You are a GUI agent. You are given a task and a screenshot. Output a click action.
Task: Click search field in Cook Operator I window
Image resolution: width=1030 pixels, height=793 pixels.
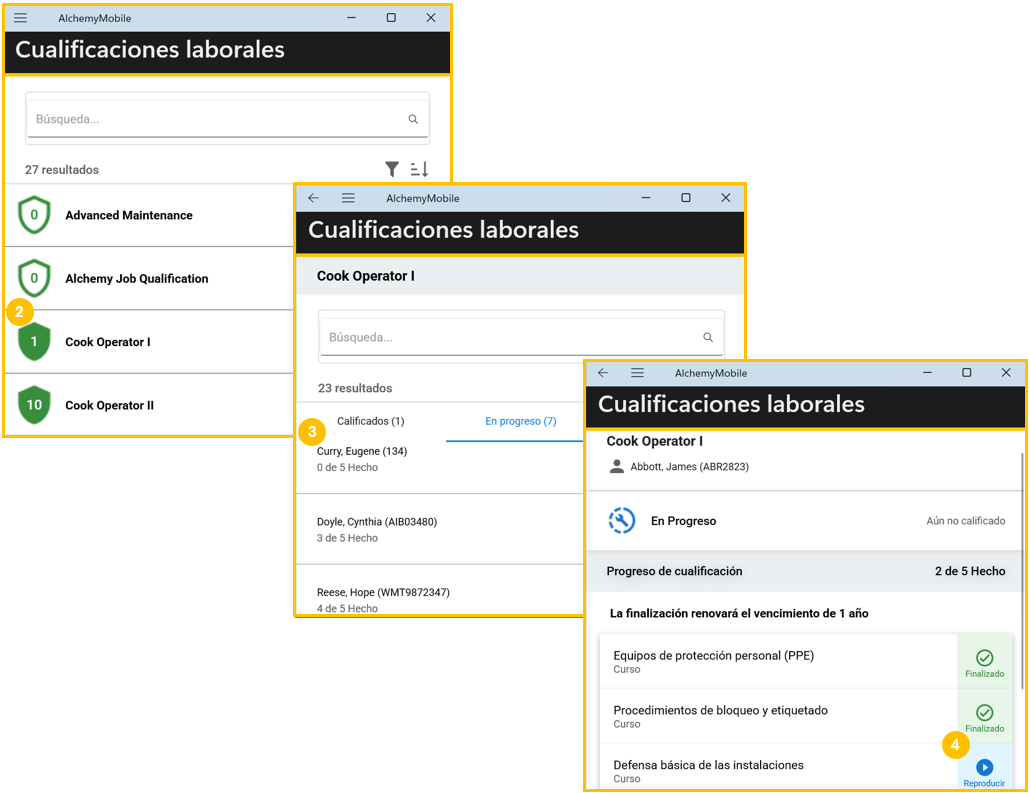point(510,337)
